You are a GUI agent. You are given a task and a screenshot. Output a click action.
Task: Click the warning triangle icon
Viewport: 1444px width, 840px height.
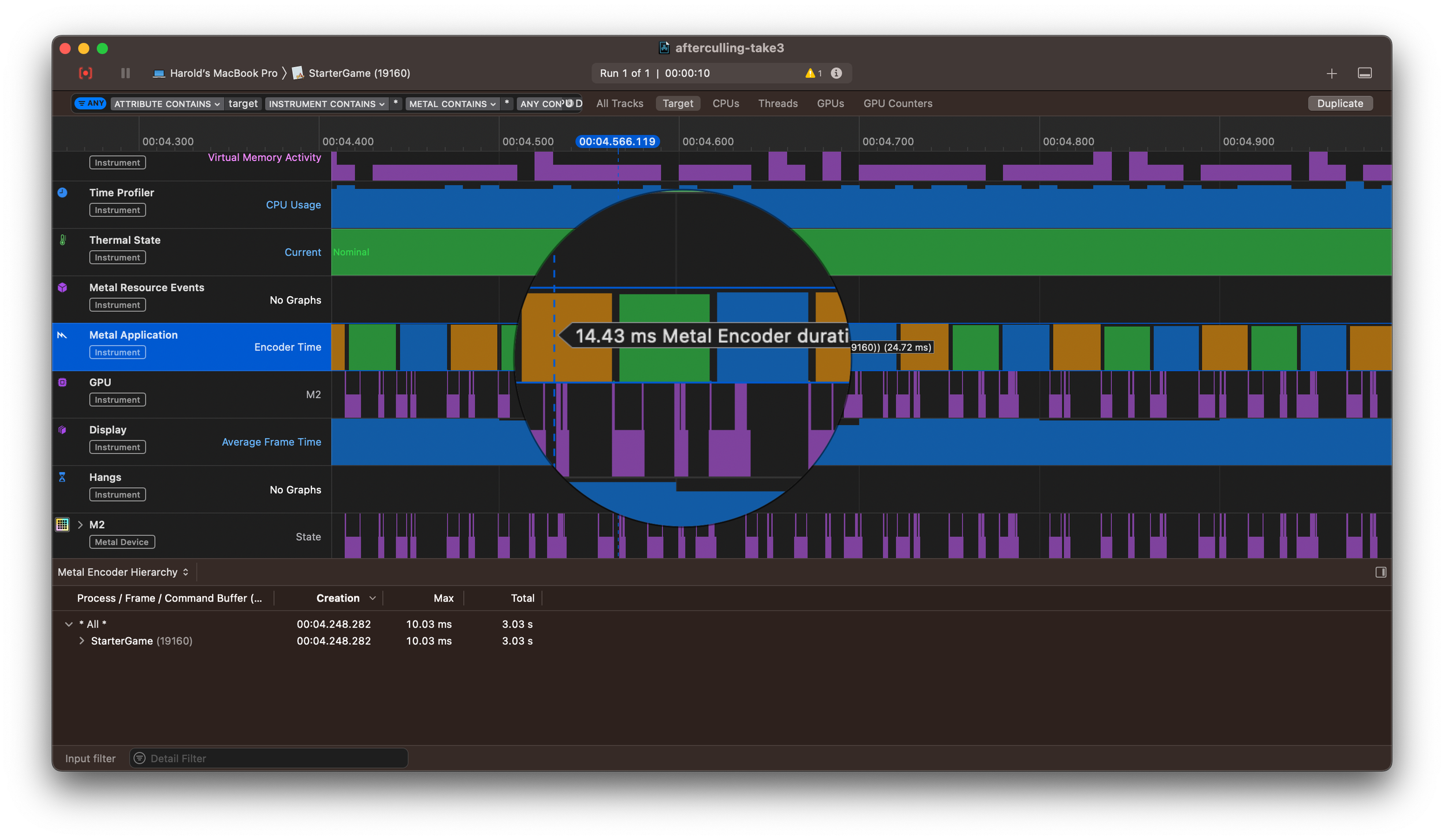coord(810,73)
